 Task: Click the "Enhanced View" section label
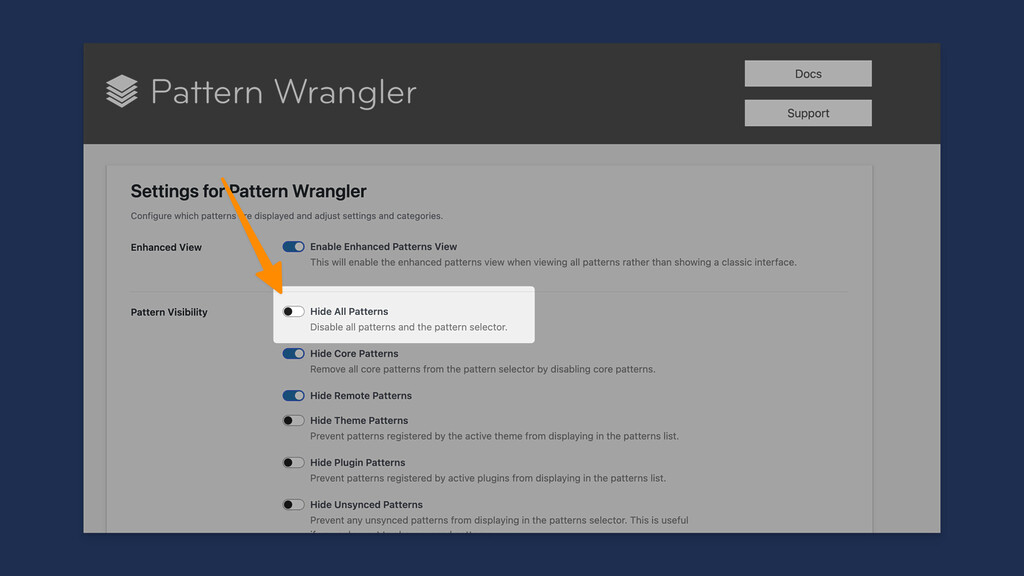coord(166,248)
